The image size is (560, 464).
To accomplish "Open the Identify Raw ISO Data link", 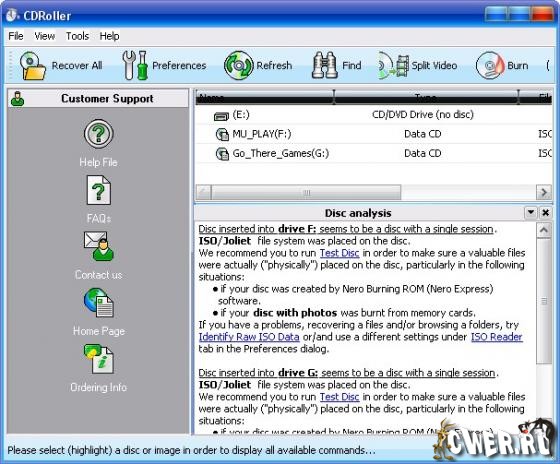I will pyautogui.click(x=249, y=337).
